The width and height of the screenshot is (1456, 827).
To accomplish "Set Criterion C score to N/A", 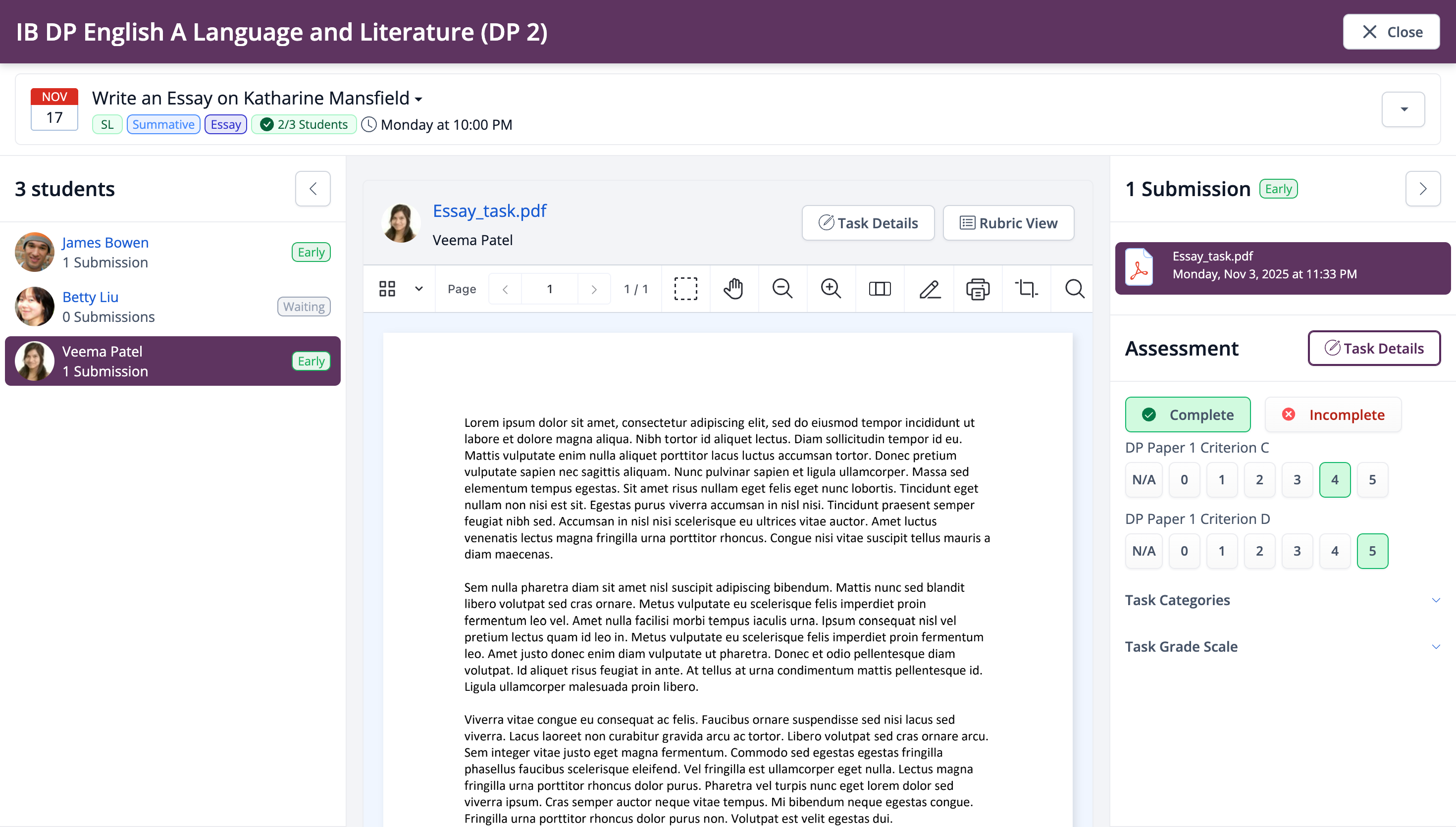I will [1144, 480].
